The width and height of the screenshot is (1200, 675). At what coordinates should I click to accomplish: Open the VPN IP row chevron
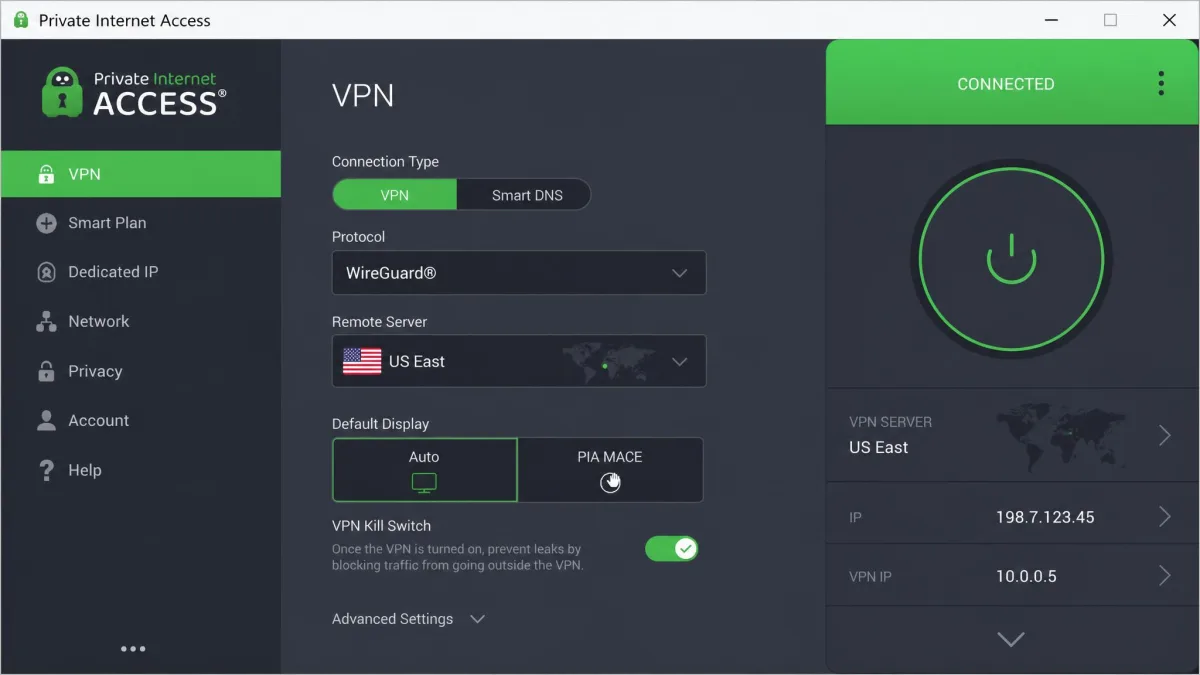(x=1164, y=576)
